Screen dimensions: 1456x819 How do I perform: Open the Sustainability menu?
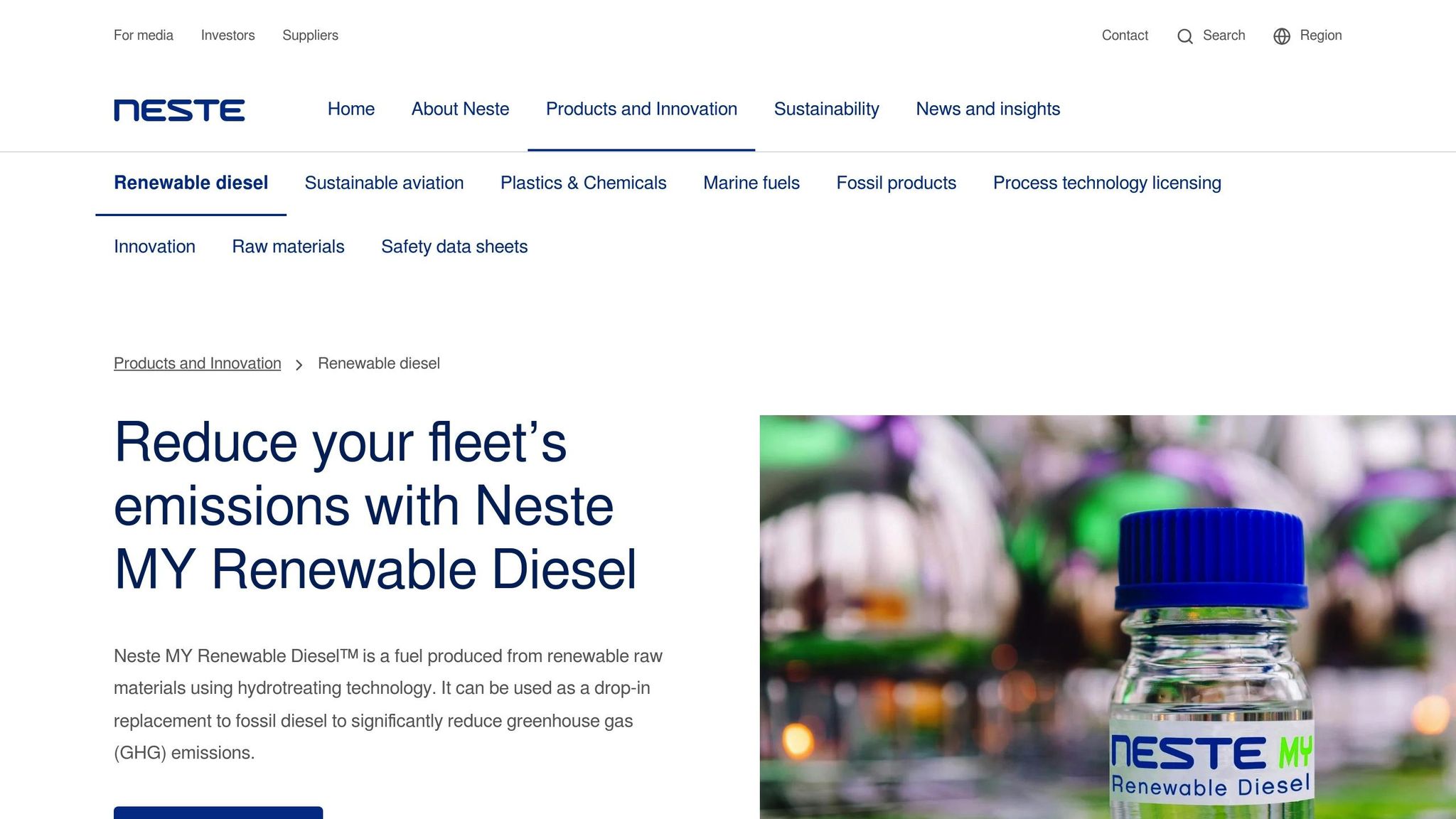826,109
